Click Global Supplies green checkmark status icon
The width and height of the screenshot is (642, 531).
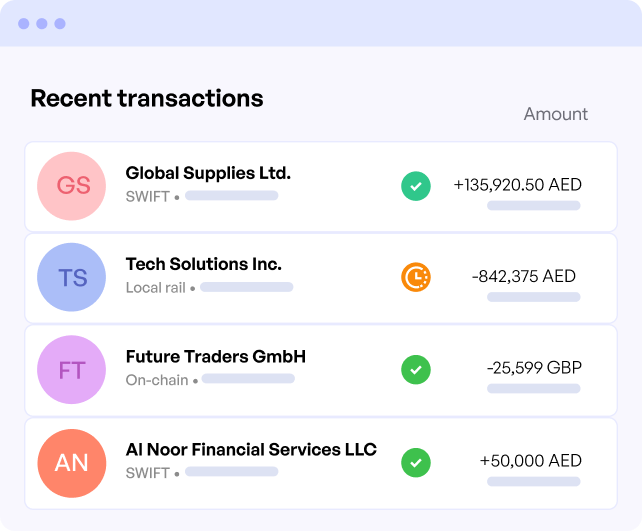click(416, 186)
